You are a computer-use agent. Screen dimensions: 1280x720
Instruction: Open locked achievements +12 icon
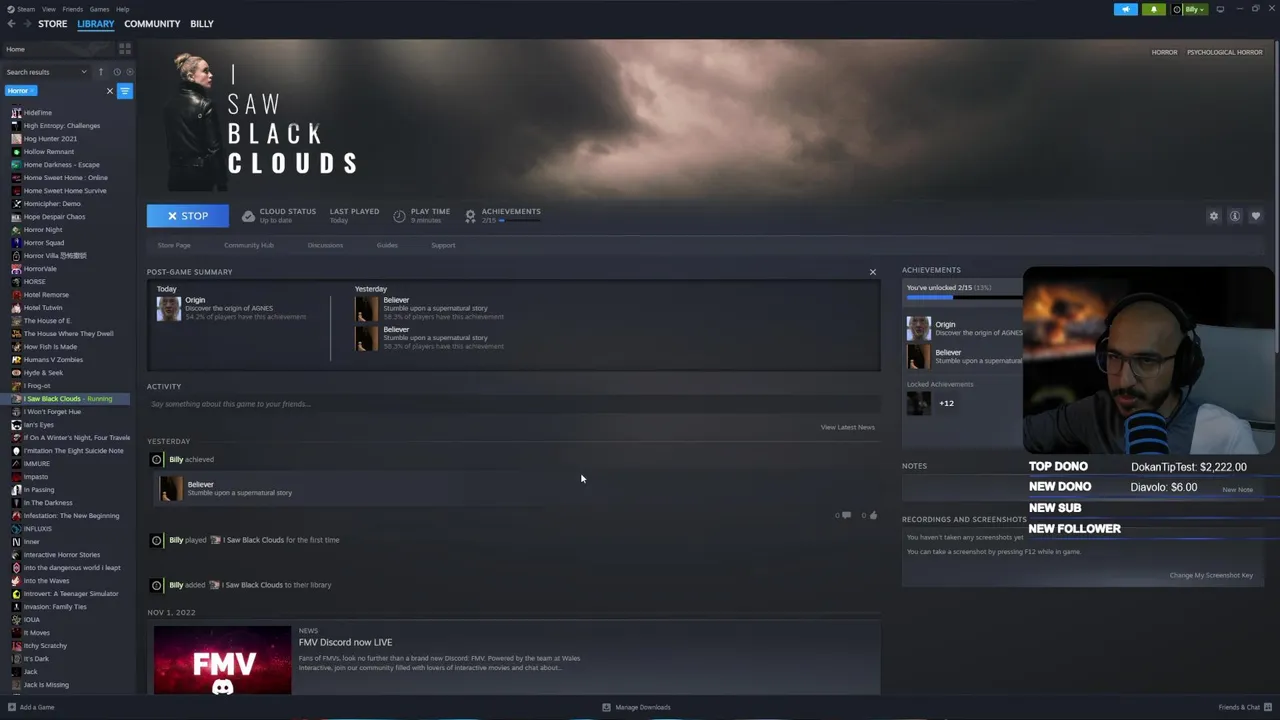pyautogui.click(x=918, y=403)
